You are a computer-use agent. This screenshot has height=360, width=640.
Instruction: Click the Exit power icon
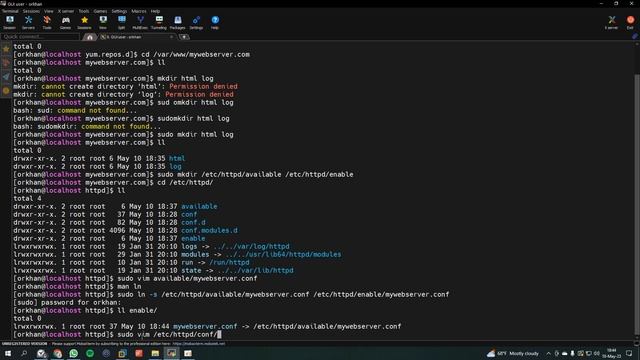(x=630, y=22)
